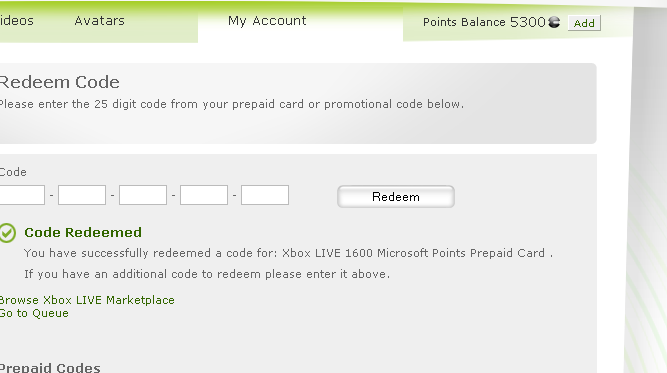Click the Microsoft Points coin icon
Viewport: 667px width, 373px height.
click(554, 22)
